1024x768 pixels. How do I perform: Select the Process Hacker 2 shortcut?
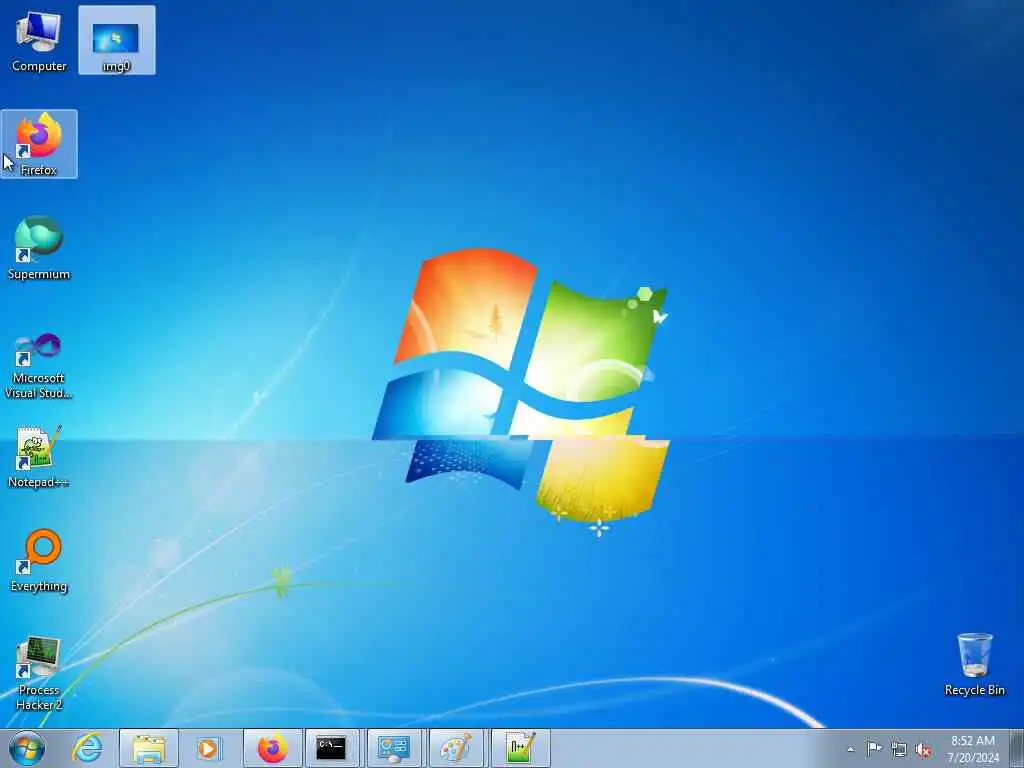point(39,673)
